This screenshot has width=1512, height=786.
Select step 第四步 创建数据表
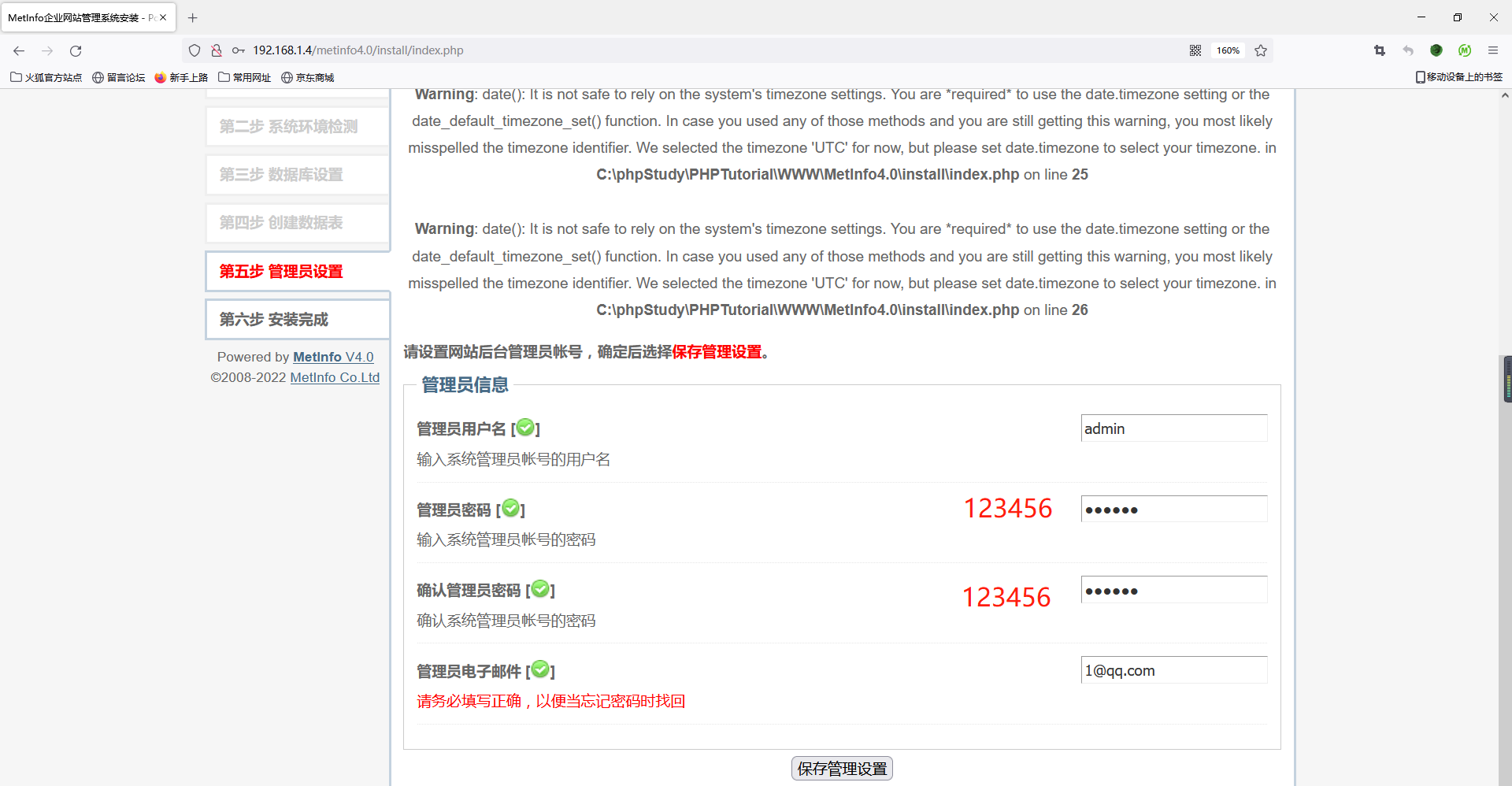298,223
